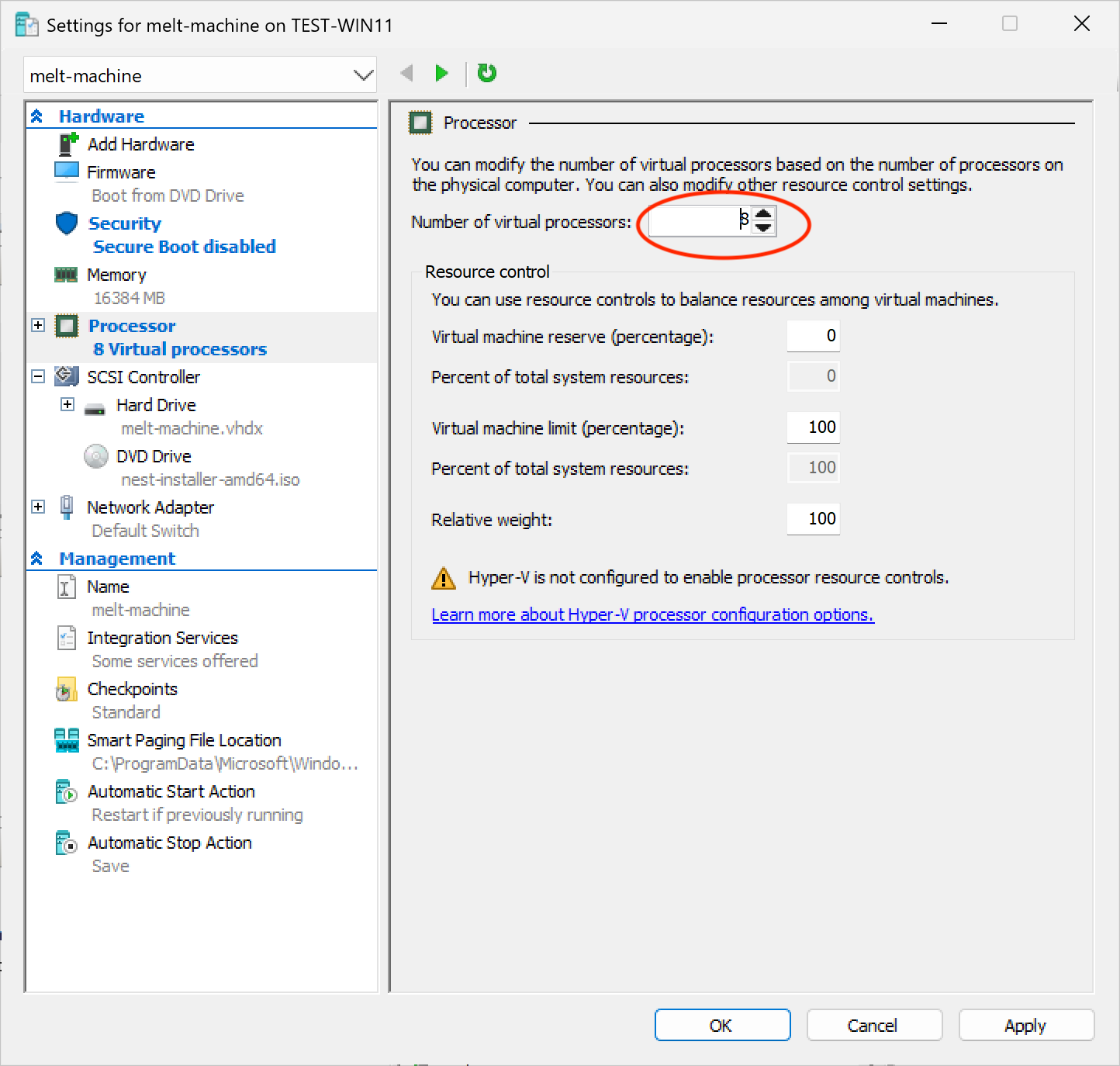Screen dimensions: 1120x1066
Task: Select Network Adapter item
Action: coord(150,507)
